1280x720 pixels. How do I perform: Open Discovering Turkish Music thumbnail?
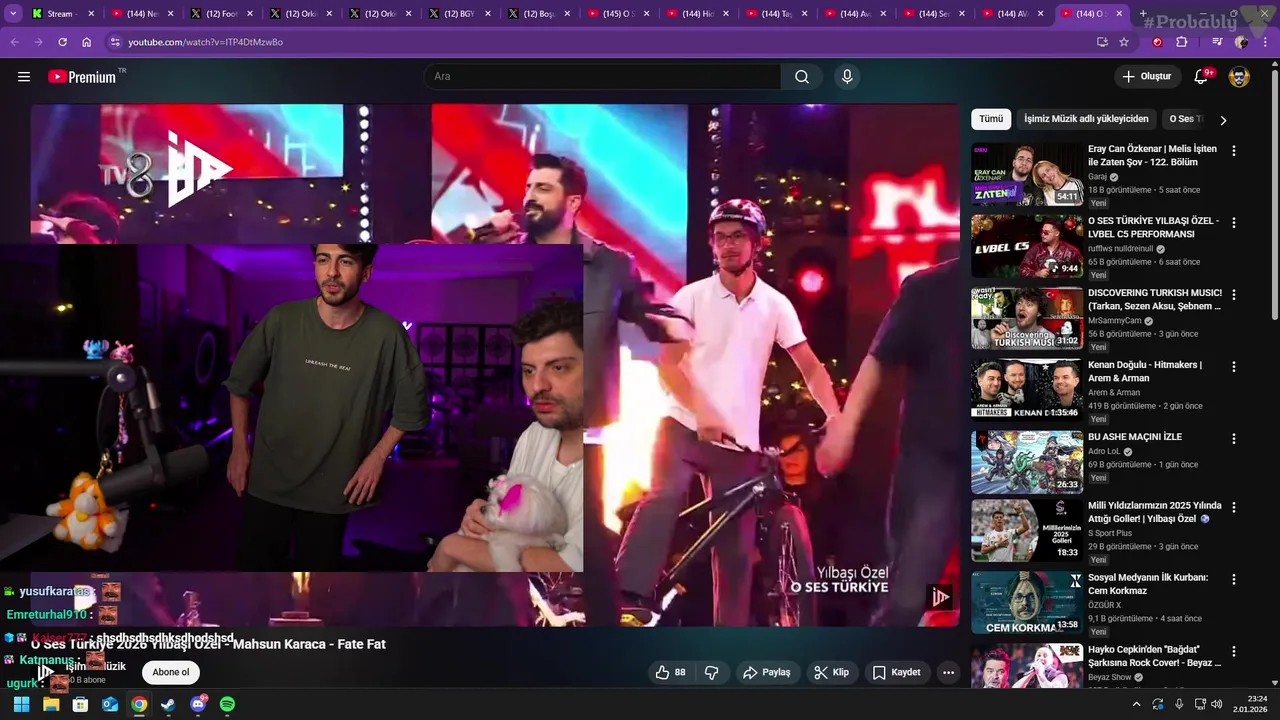click(x=1027, y=318)
